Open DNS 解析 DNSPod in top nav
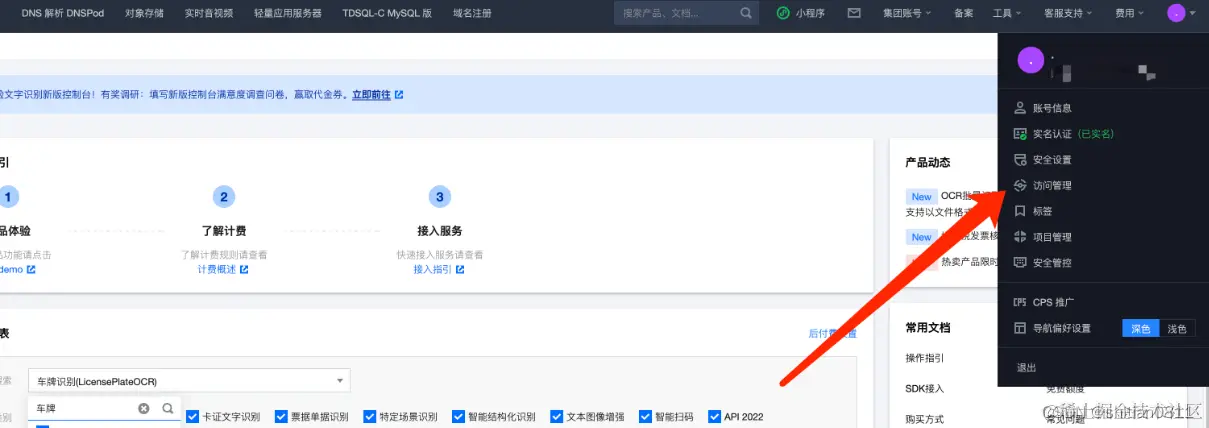The height and width of the screenshot is (428, 1209). [x=63, y=13]
